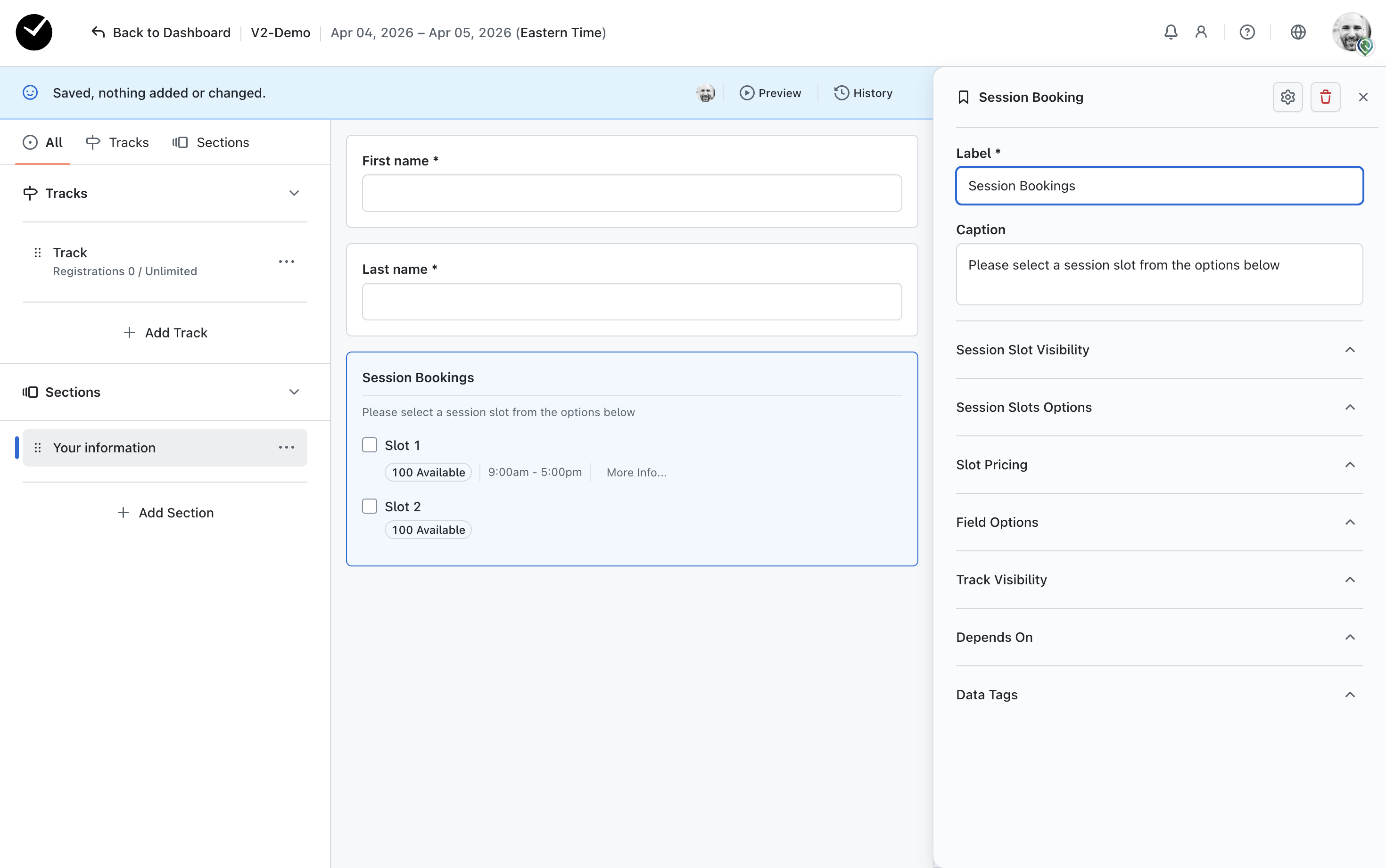Switch to the Tracks tab
Viewport: 1386px width, 868px height.
(x=118, y=142)
